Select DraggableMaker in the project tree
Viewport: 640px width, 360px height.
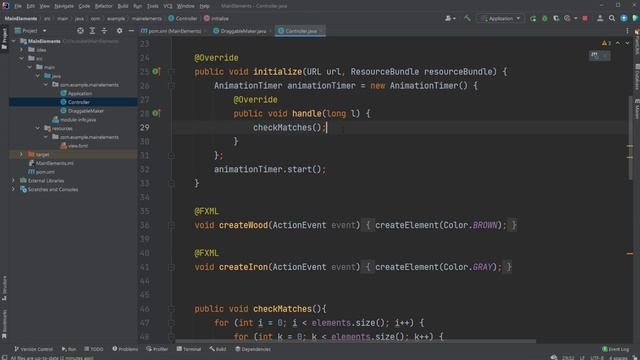pos(82,111)
